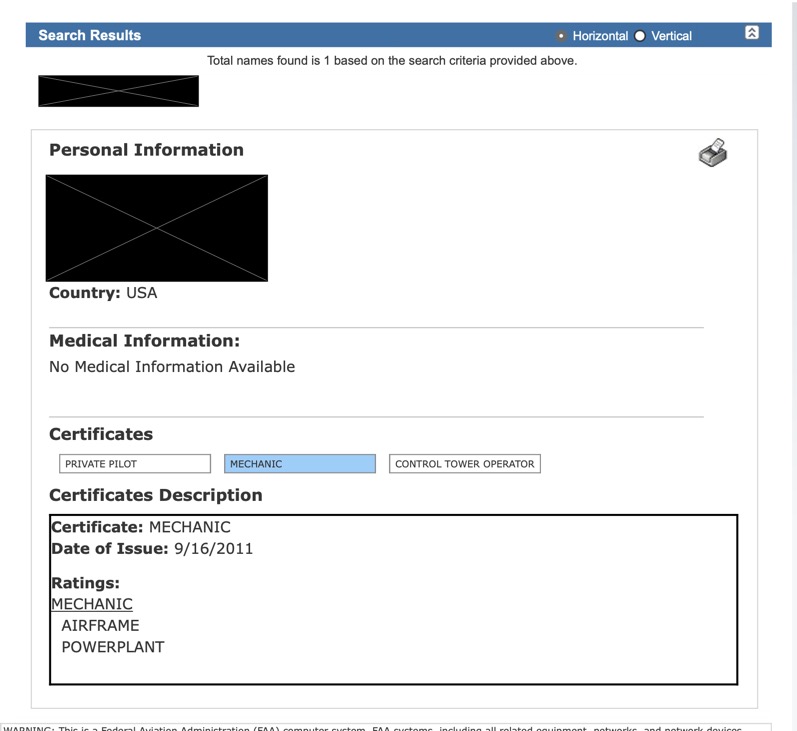Image resolution: width=797 pixels, height=731 pixels.
Task: Click the redacted name below the results count
Action: [x=118, y=91]
